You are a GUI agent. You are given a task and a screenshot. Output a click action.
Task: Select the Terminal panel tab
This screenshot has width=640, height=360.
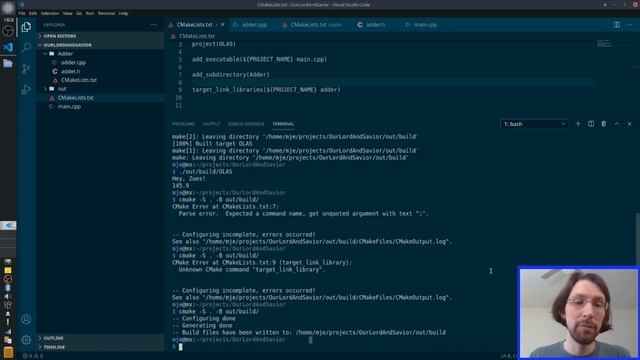[283, 124]
